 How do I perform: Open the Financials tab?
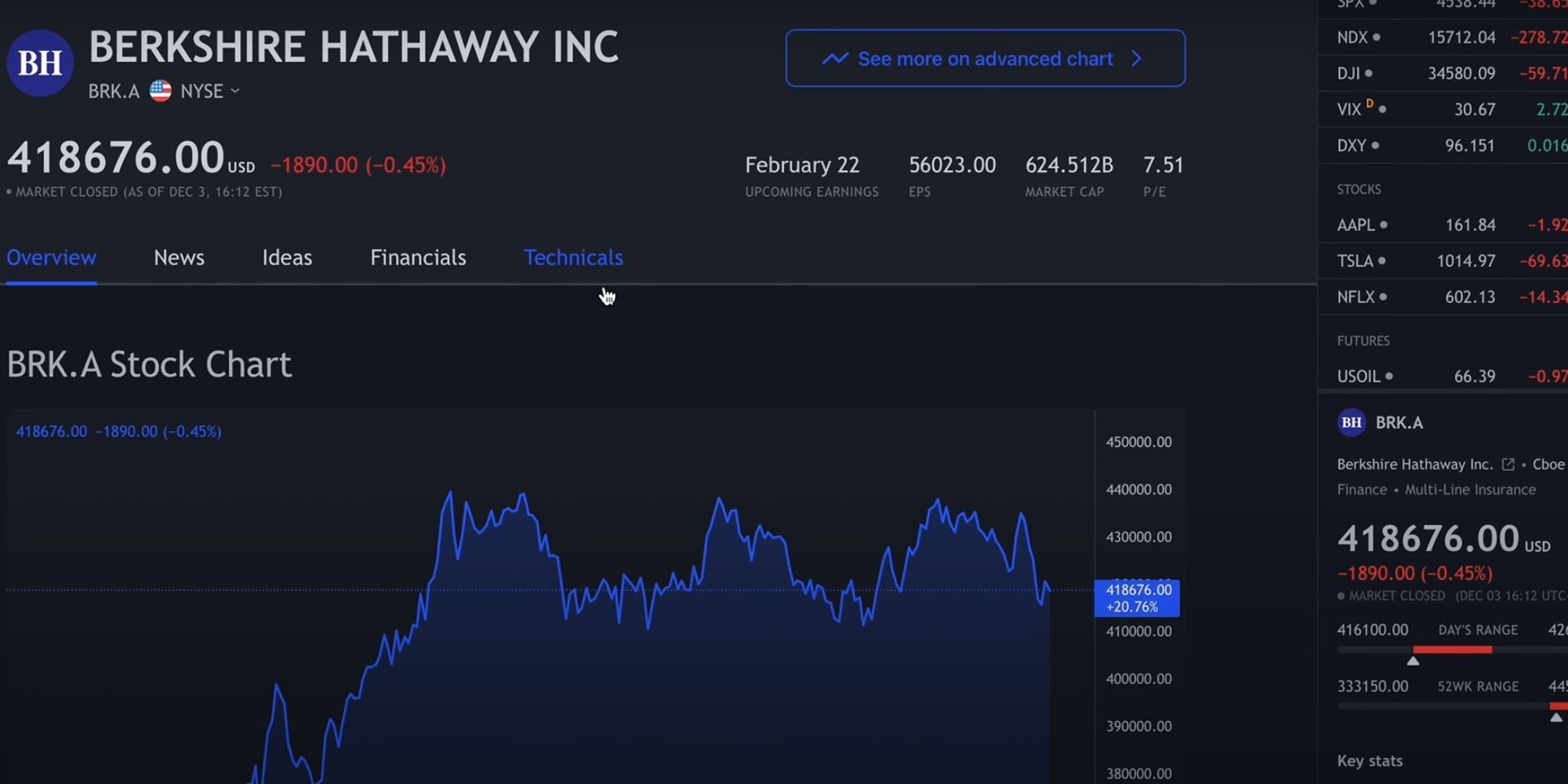(x=418, y=258)
